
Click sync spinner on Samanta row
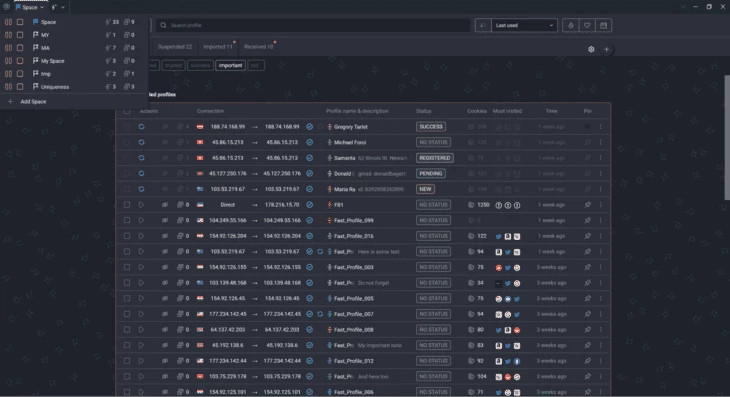click(x=141, y=158)
